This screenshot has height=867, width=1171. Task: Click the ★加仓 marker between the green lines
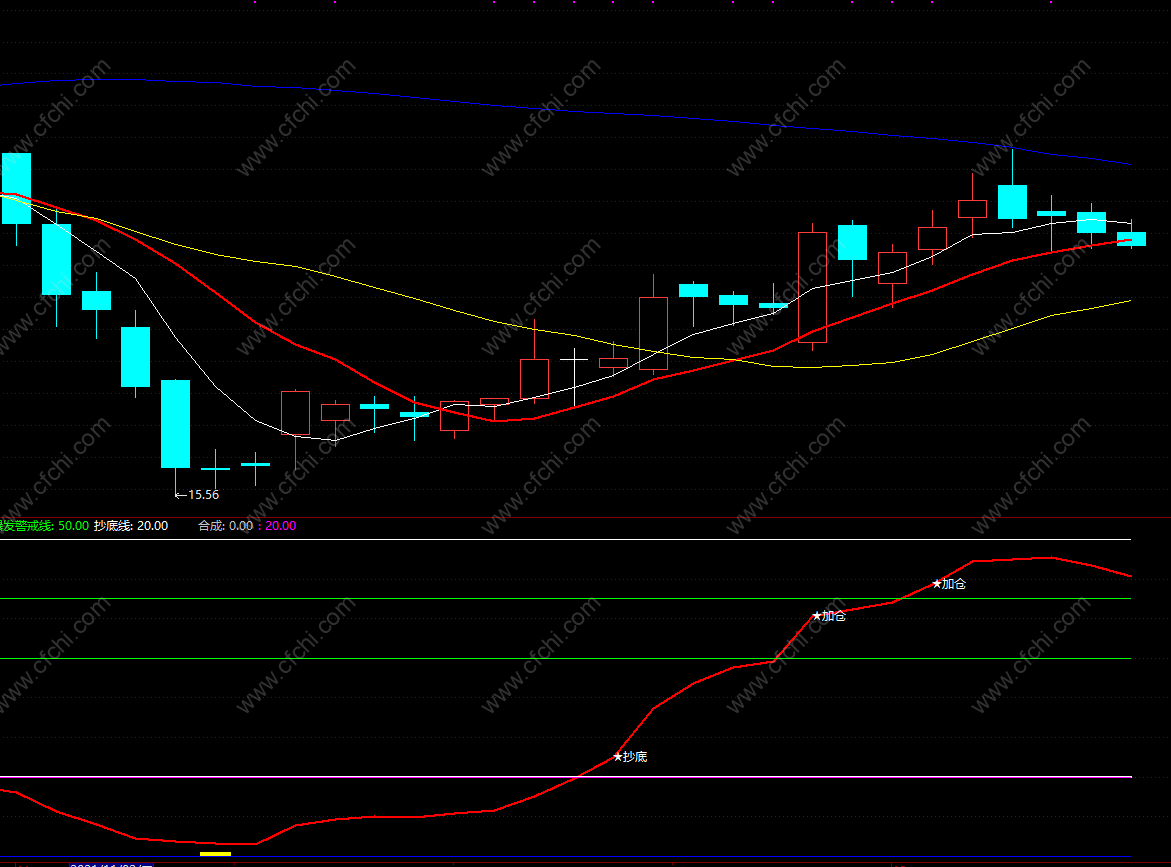[828, 616]
